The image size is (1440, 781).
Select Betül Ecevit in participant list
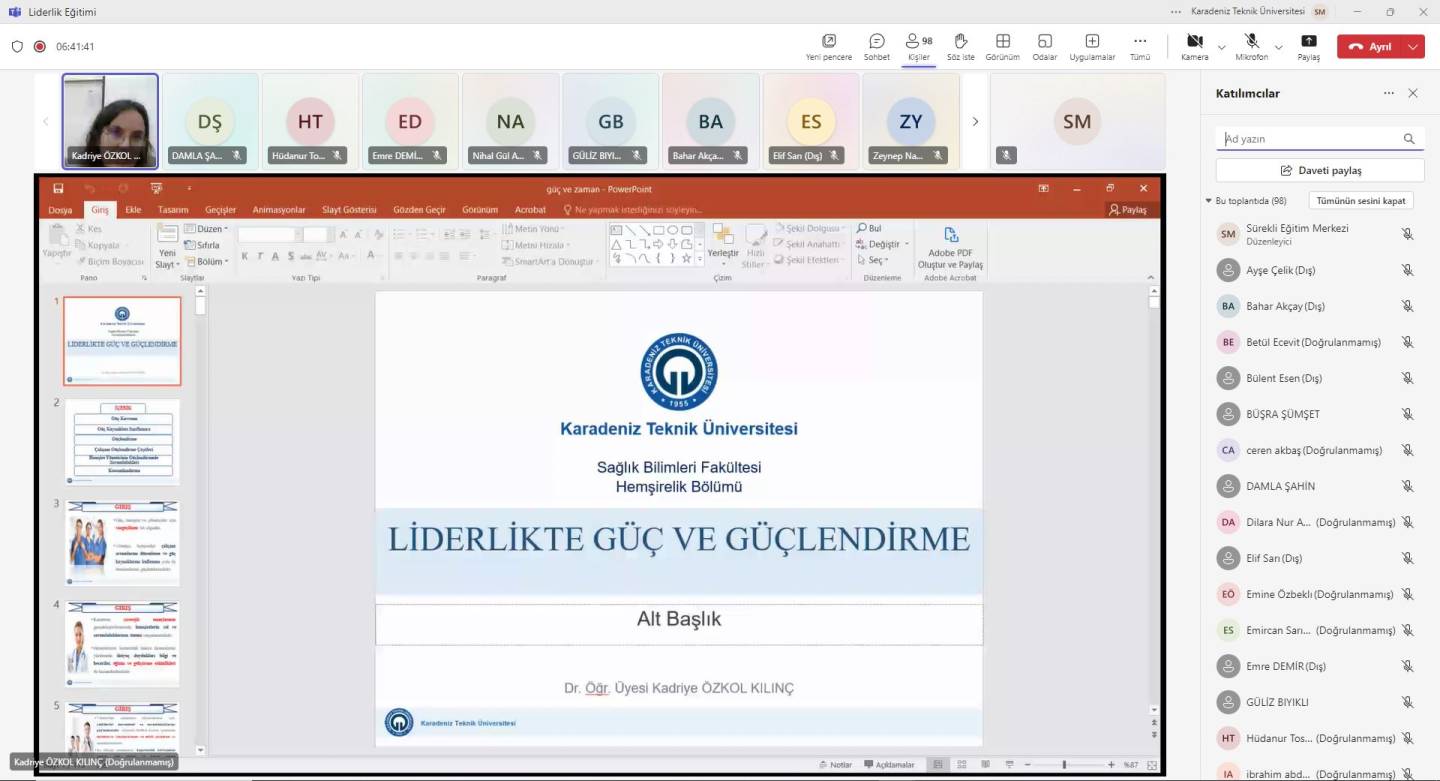pos(1315,342)
